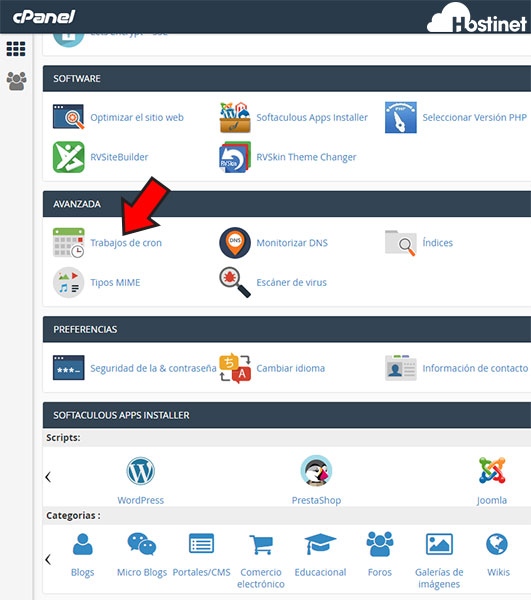Open Seleccionar Versión PHP link
Screen dimensions: 531x600
(474, 117)
